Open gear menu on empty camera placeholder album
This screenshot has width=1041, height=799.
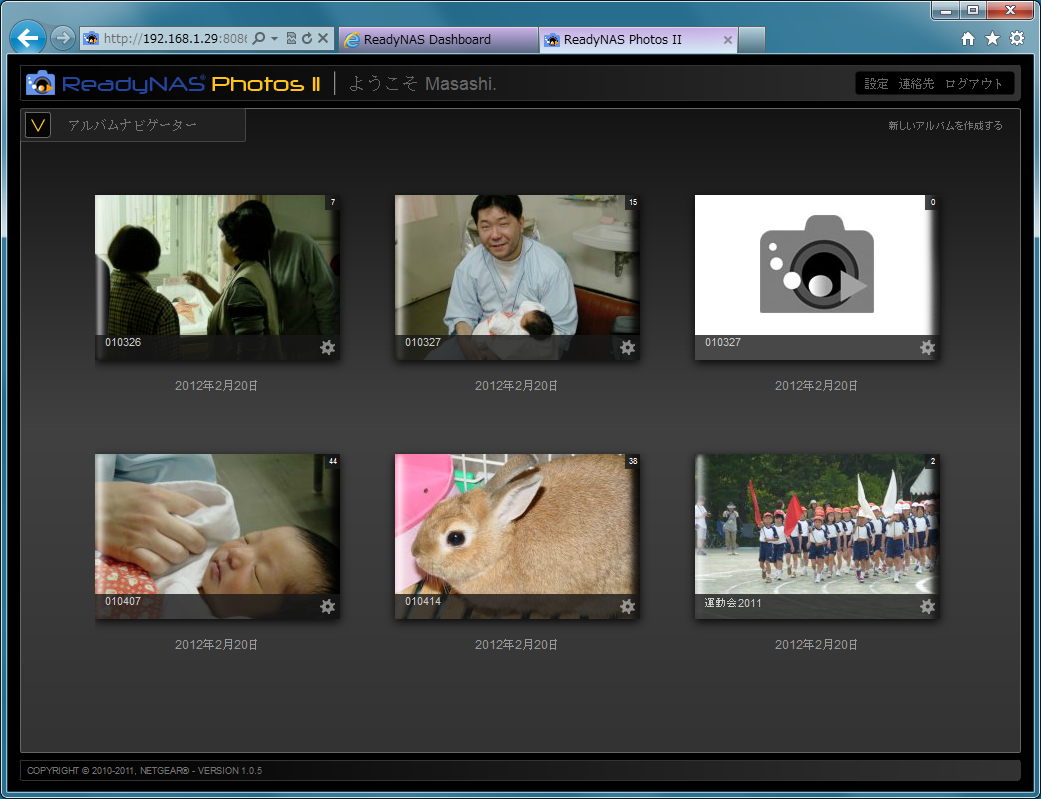tap(928, 347)
